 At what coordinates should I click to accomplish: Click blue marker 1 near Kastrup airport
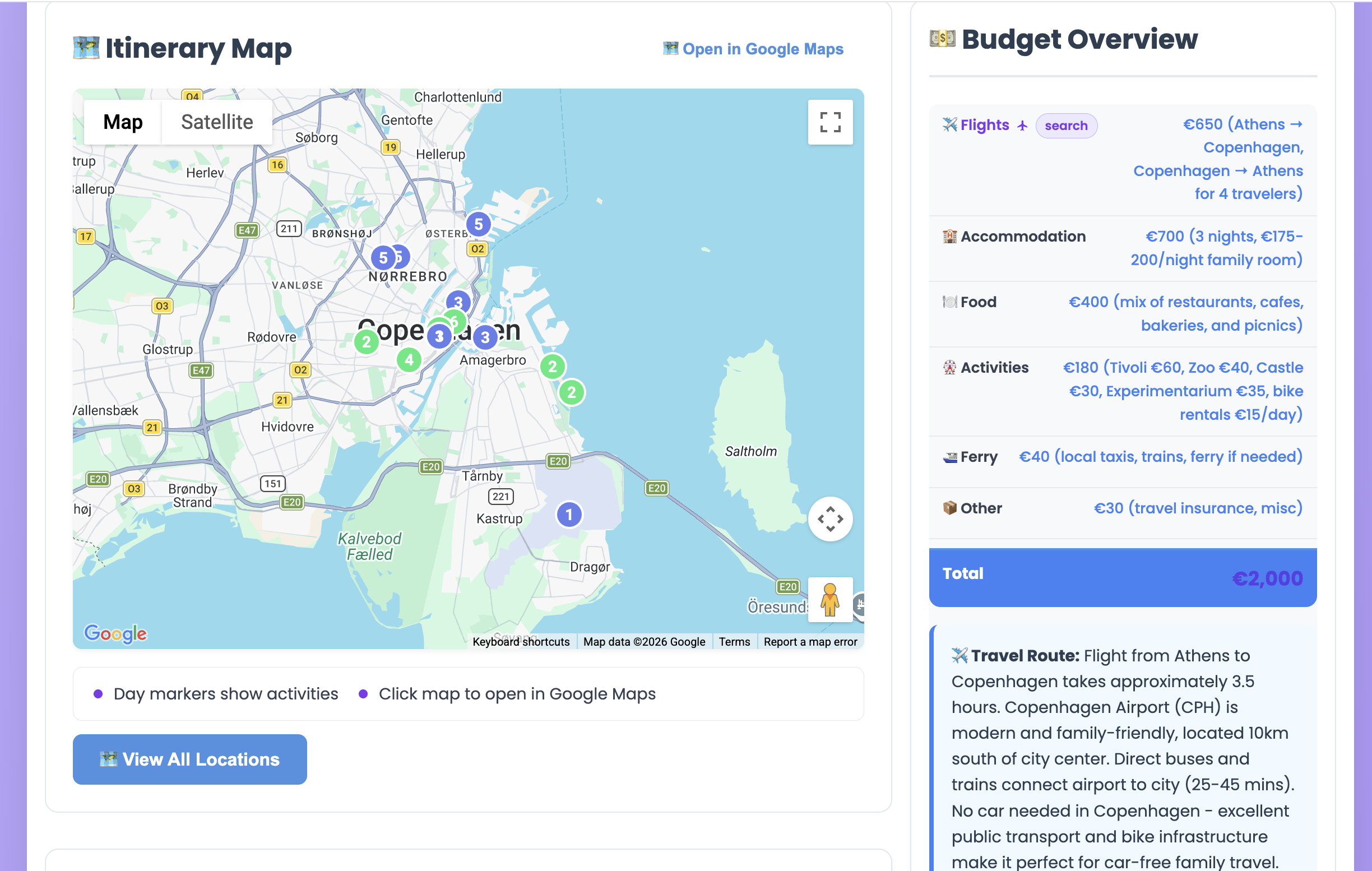pyautogui.click(x=569, y=515)
